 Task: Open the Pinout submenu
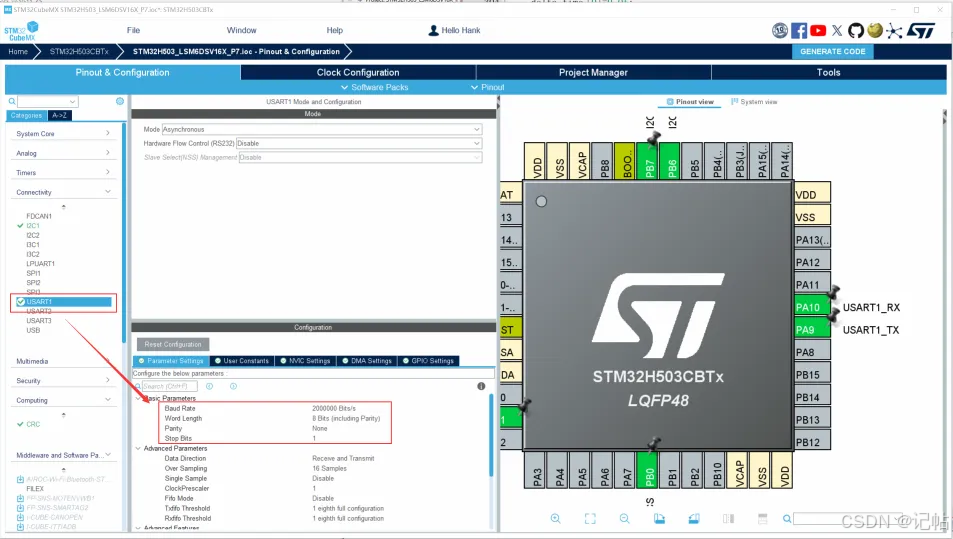point(487,88)
